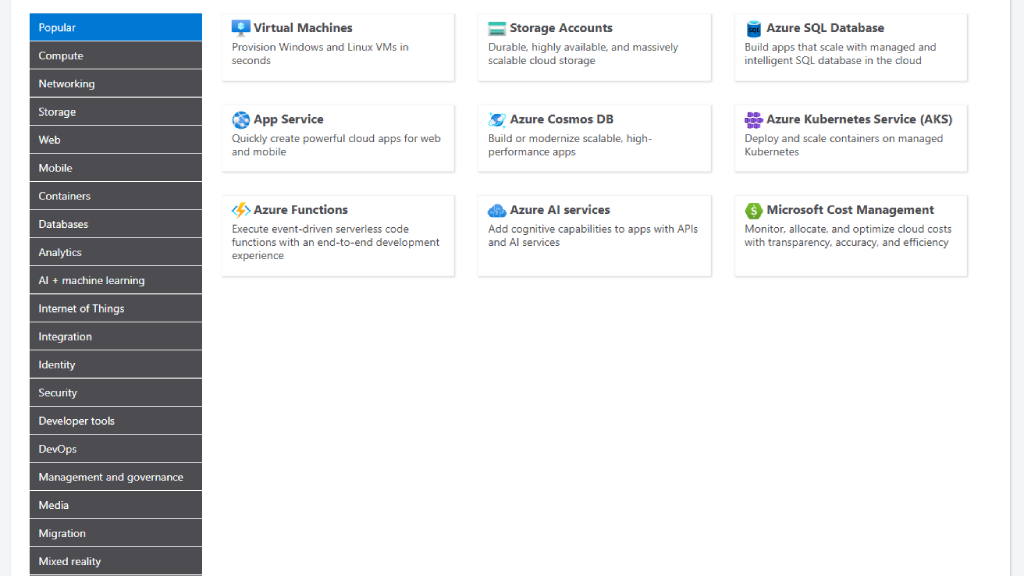Click the Azure AI services cloud icon
The width and height of the screenshot is (1024, 576).
tap(497, 210)
